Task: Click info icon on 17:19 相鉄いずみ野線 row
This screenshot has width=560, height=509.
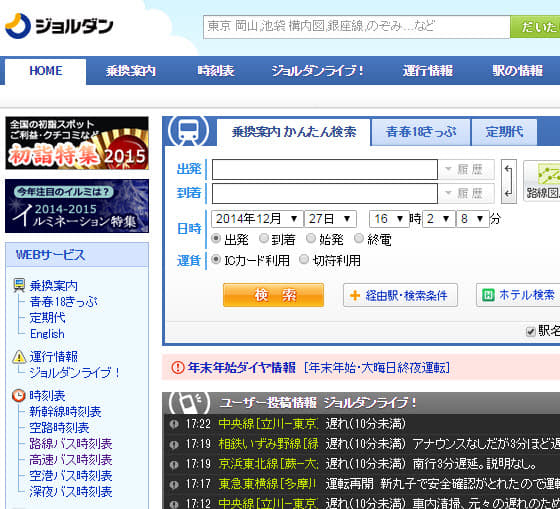Action: pyautogui.click(x=174, y=444)
